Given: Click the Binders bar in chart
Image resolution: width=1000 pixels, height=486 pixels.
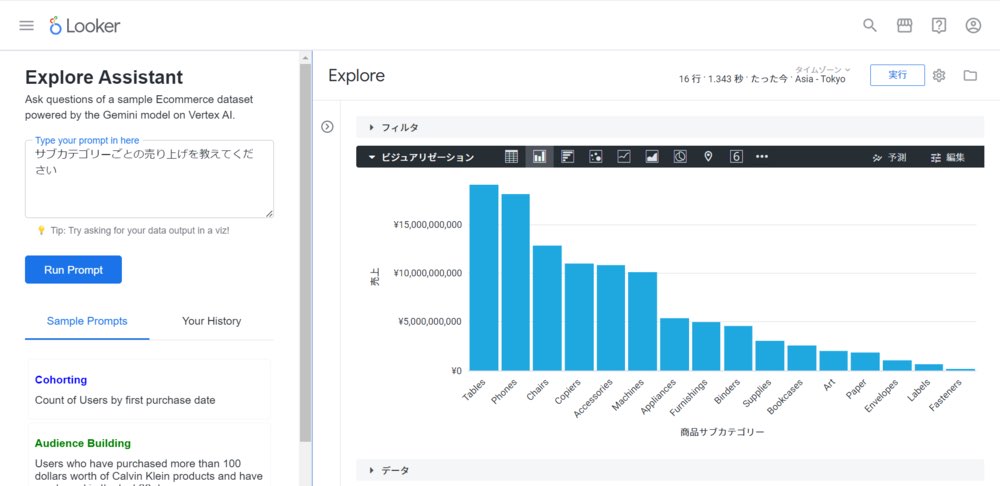Looking at the screenshot, I should point(738,348).
